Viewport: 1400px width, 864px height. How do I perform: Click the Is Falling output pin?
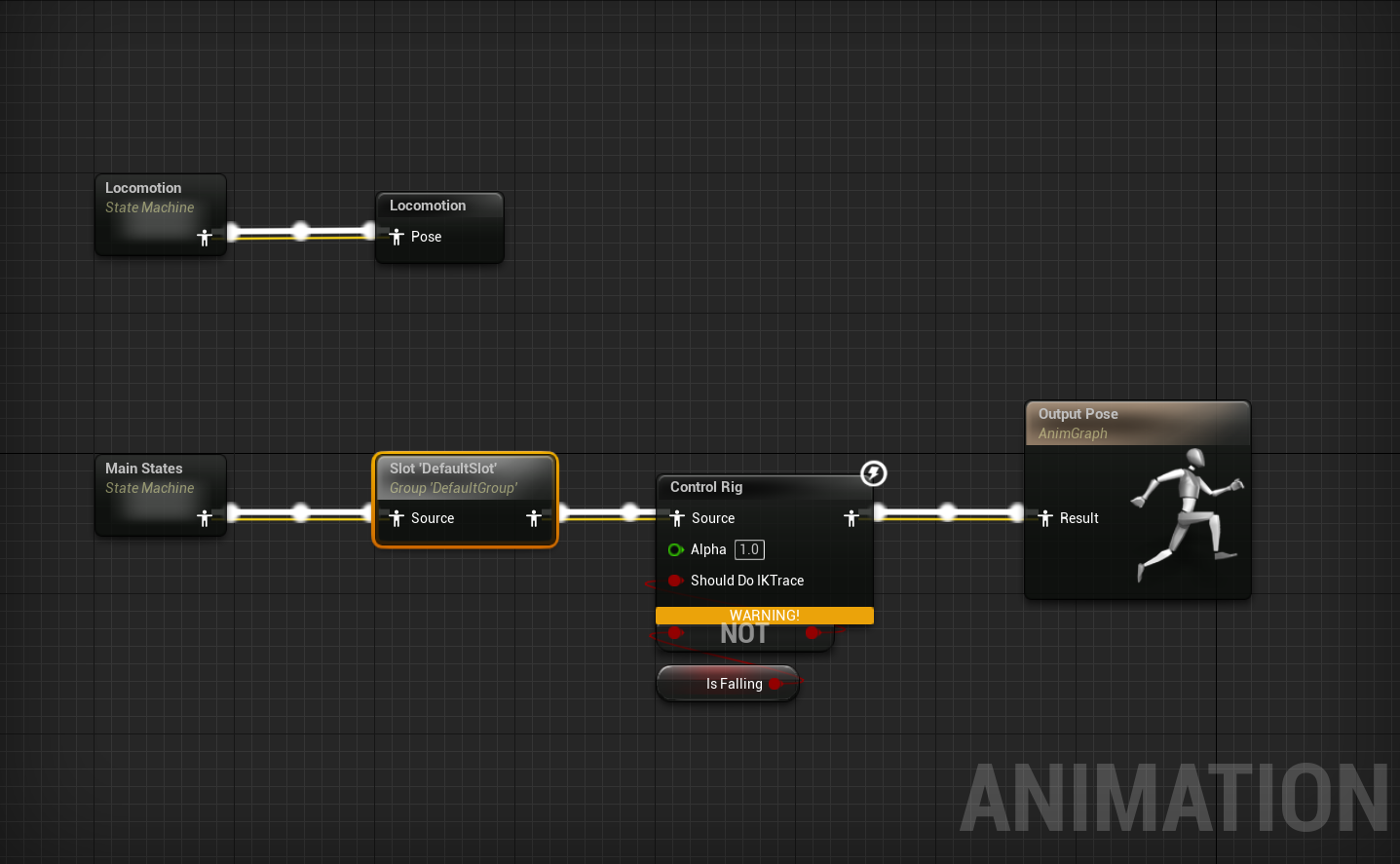[776, 684]
